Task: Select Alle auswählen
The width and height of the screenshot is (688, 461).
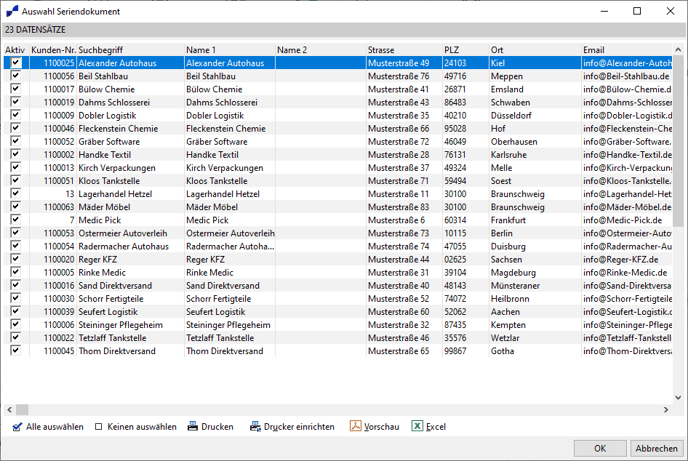Action: pyautogui.click(x=48, y=427)
